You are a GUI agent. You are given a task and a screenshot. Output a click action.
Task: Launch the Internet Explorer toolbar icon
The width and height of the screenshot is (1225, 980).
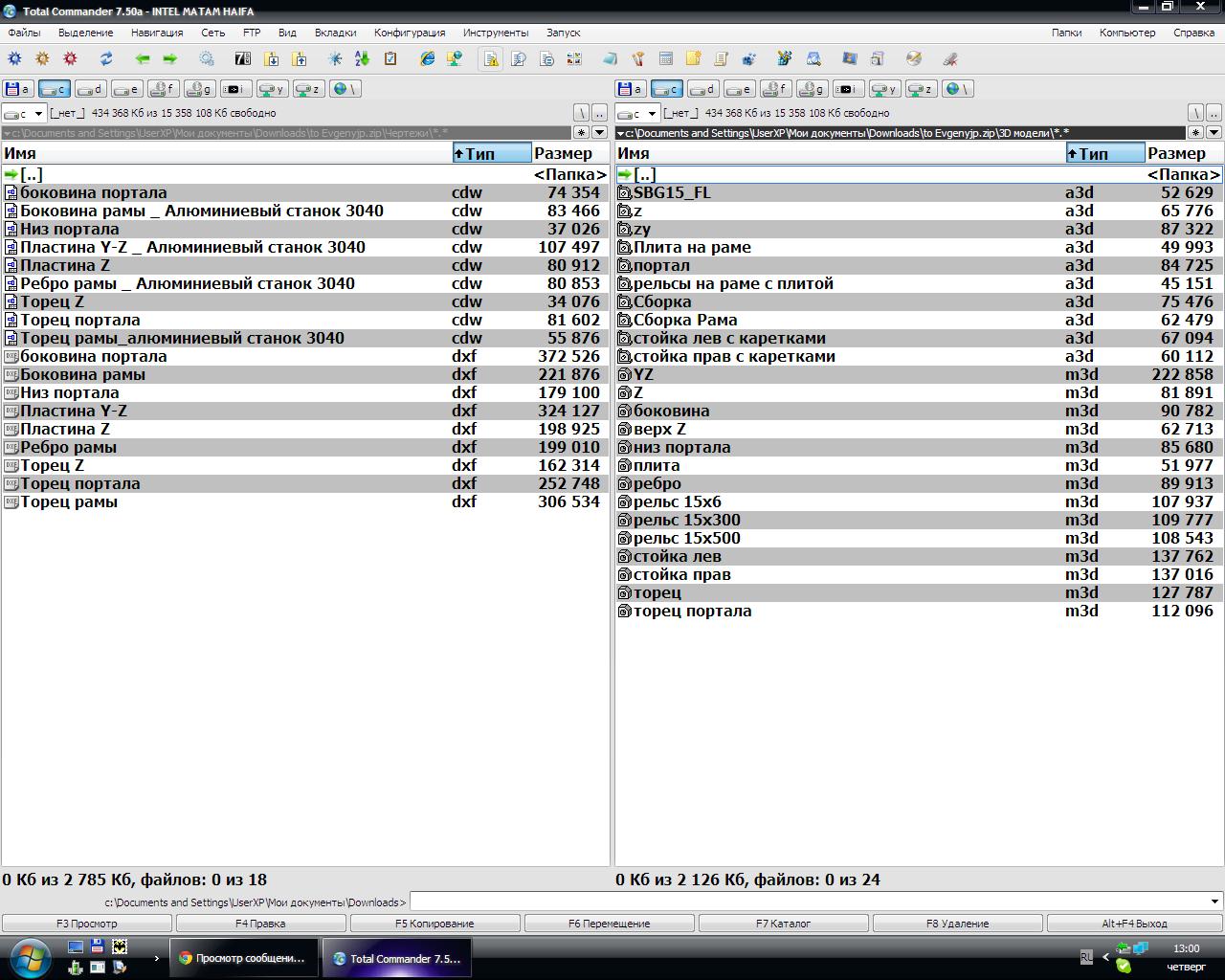(428, 59)
